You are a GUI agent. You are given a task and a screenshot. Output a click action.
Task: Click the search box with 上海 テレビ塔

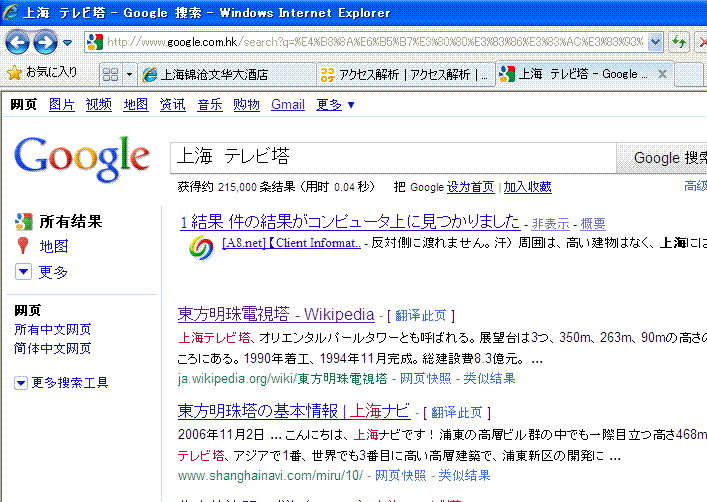point(393,158)
